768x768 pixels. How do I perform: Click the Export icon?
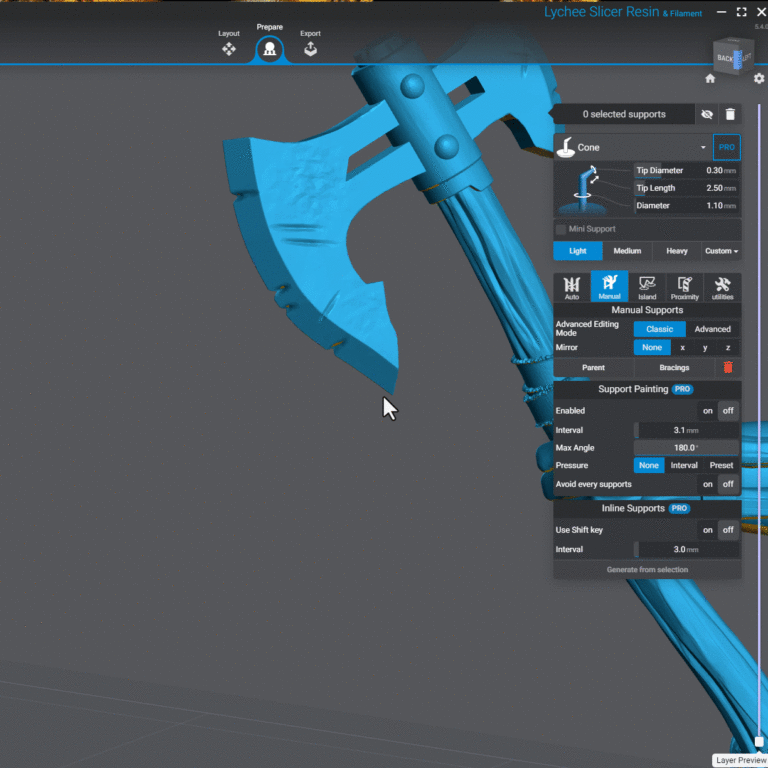[310, 47]
